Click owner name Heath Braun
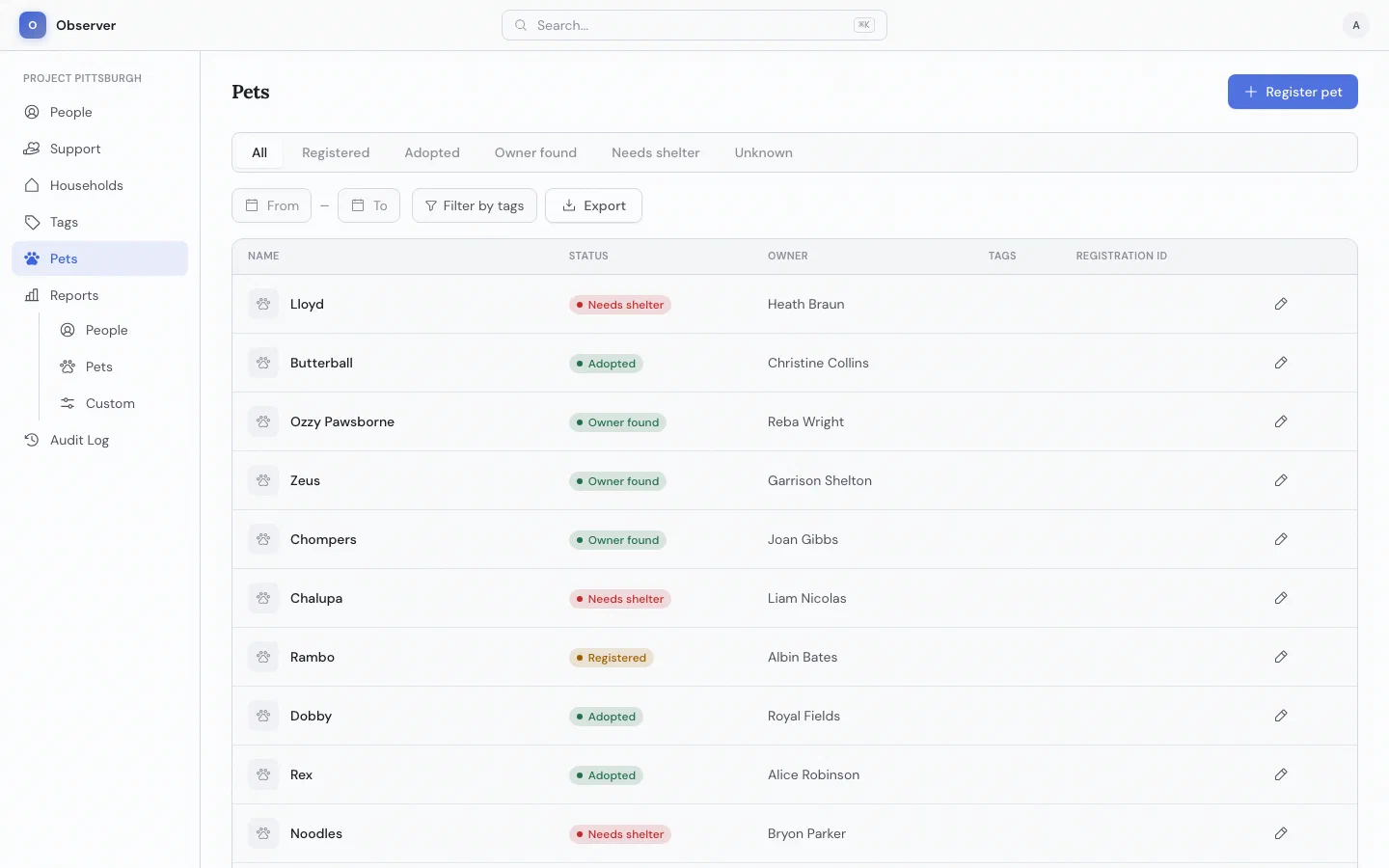The image size is (1389, 868). point(806,304)
